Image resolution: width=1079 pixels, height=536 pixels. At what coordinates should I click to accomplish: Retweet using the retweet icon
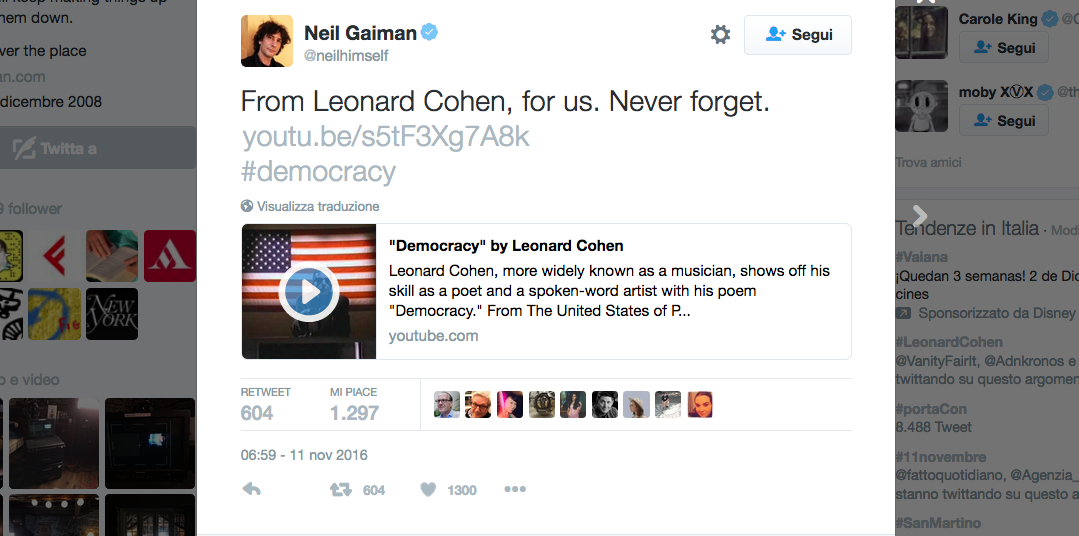click(341, 490)
